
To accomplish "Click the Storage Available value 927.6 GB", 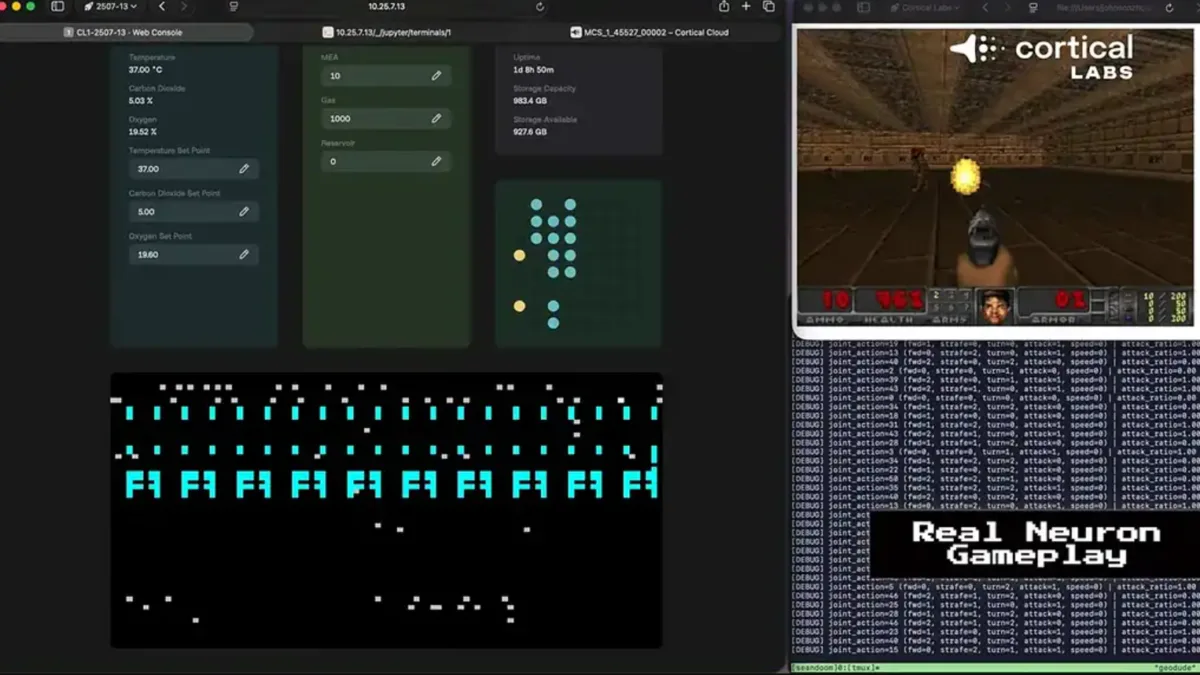I will [531, 132].
